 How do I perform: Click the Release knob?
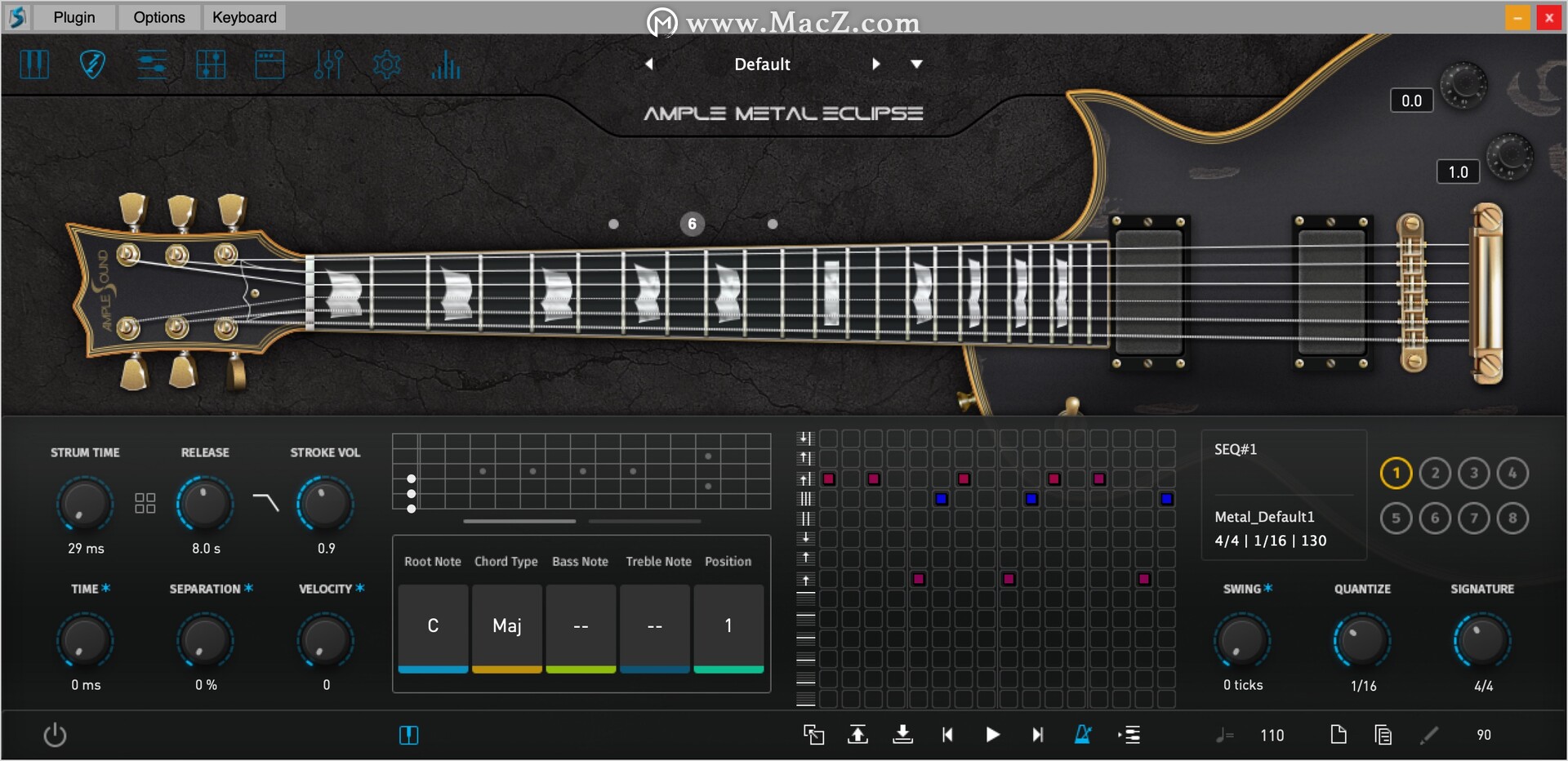pos(205,504)
